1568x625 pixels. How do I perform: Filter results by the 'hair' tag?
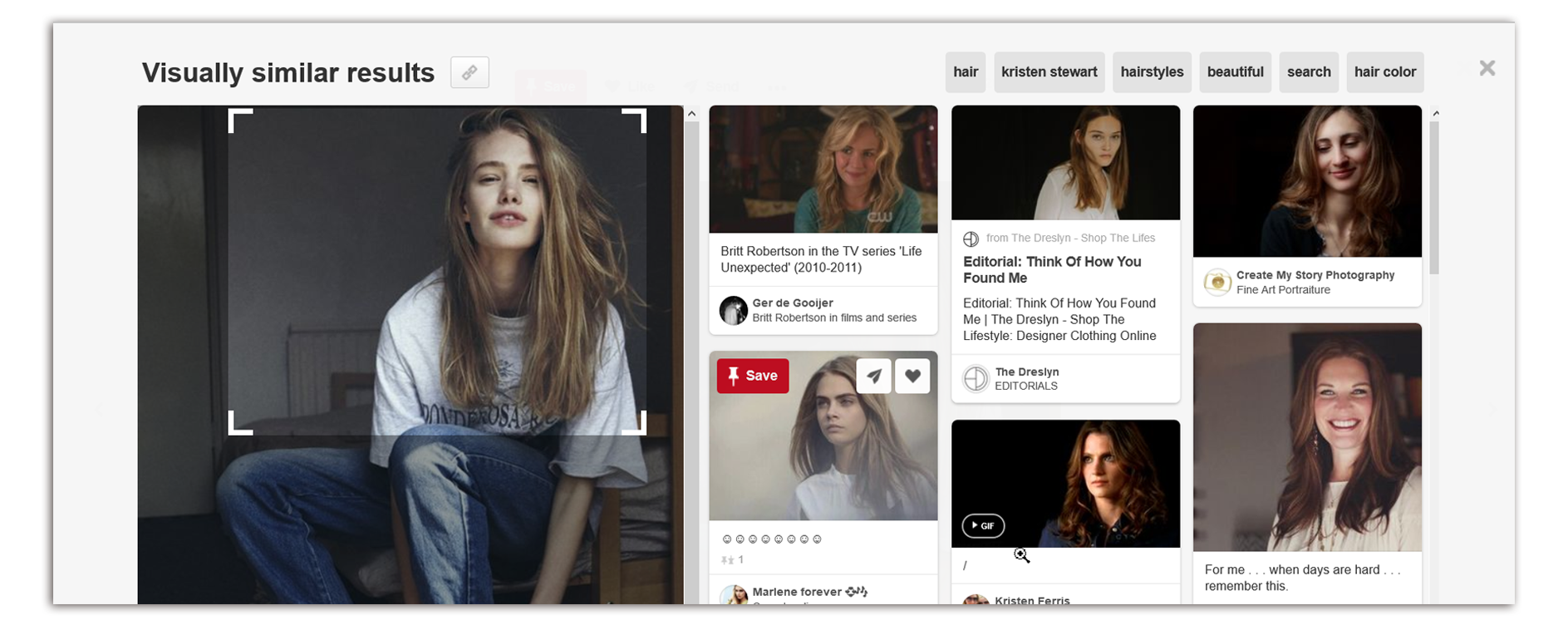(966, 72)
